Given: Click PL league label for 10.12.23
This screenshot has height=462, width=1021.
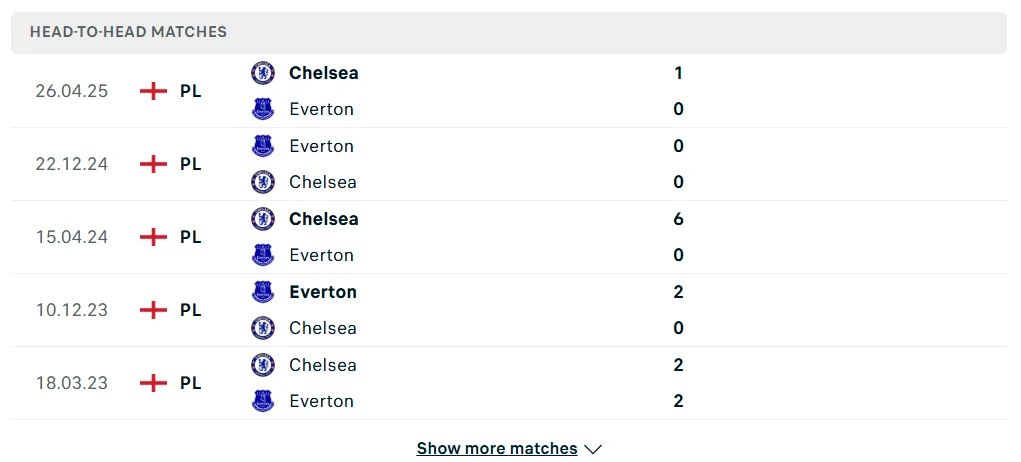Looking at the screenshot, I should [190, 310].
